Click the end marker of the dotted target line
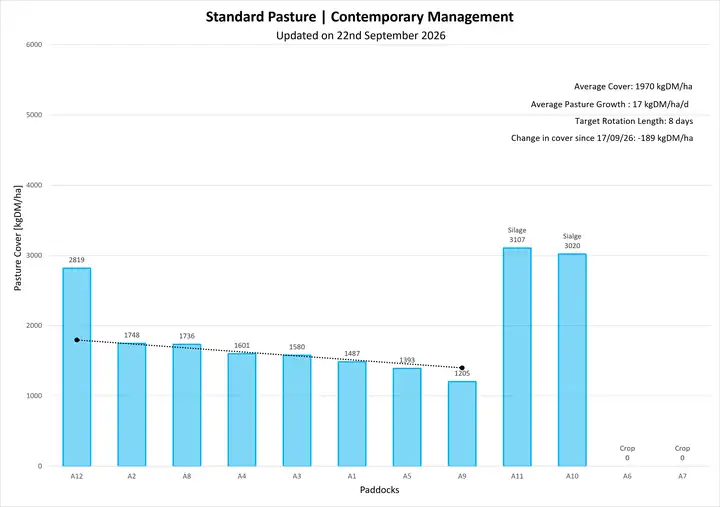 [462, 368]
